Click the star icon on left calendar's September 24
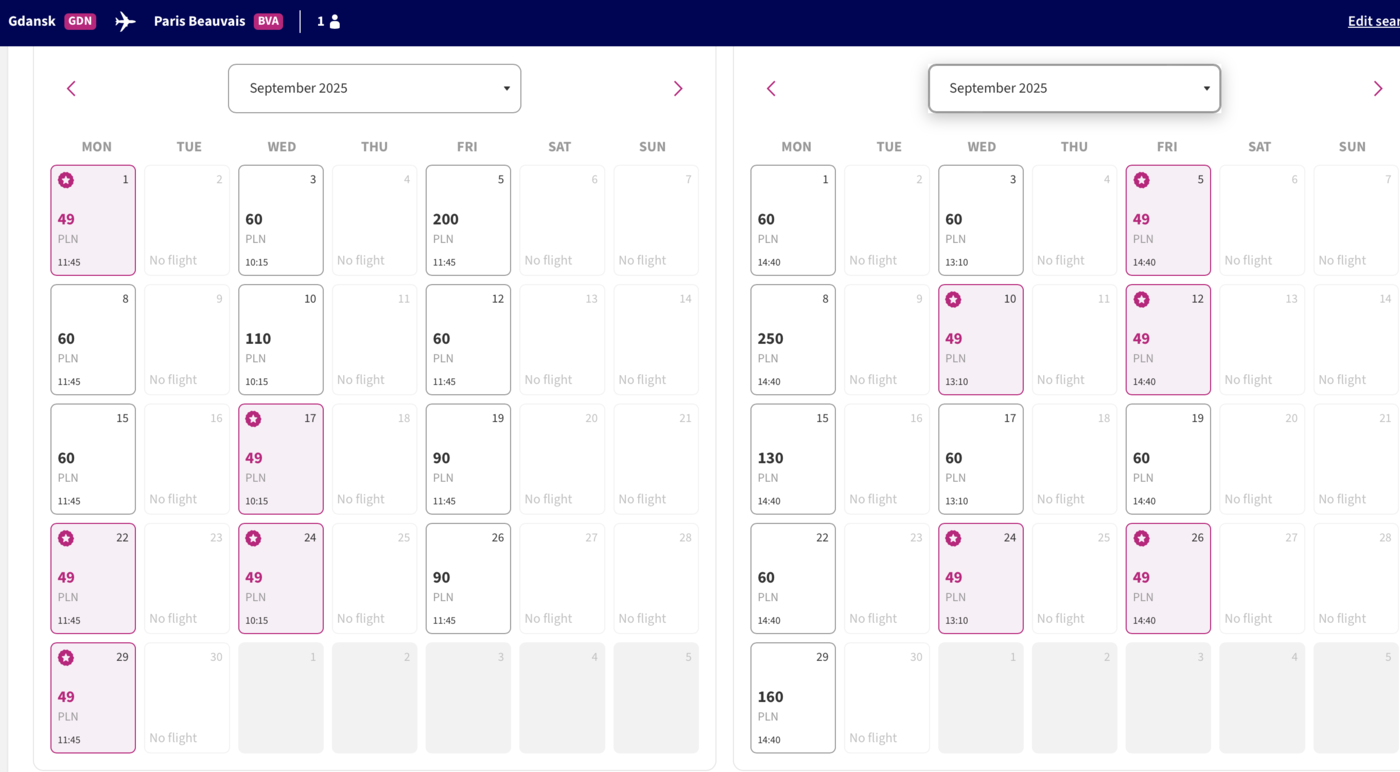The height and width of the screenshot is (772, 1400). click(254, 538)
